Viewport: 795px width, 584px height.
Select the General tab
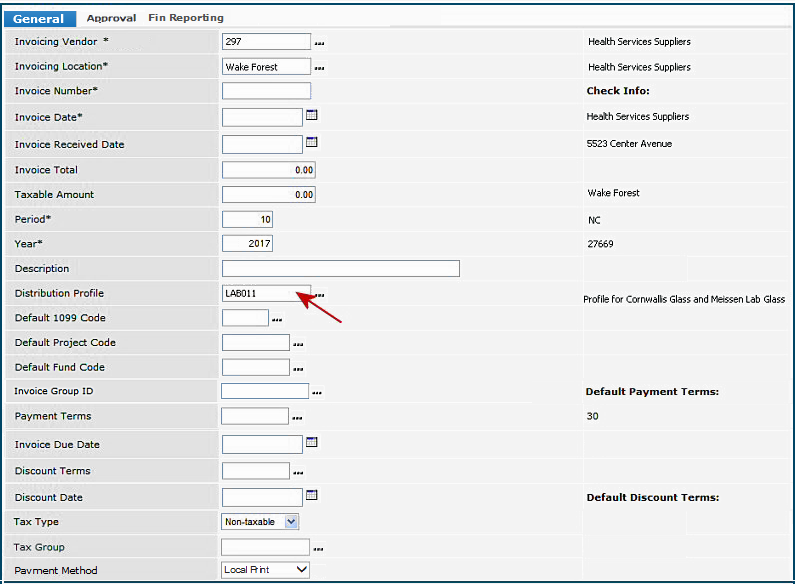tap(40, 19)
